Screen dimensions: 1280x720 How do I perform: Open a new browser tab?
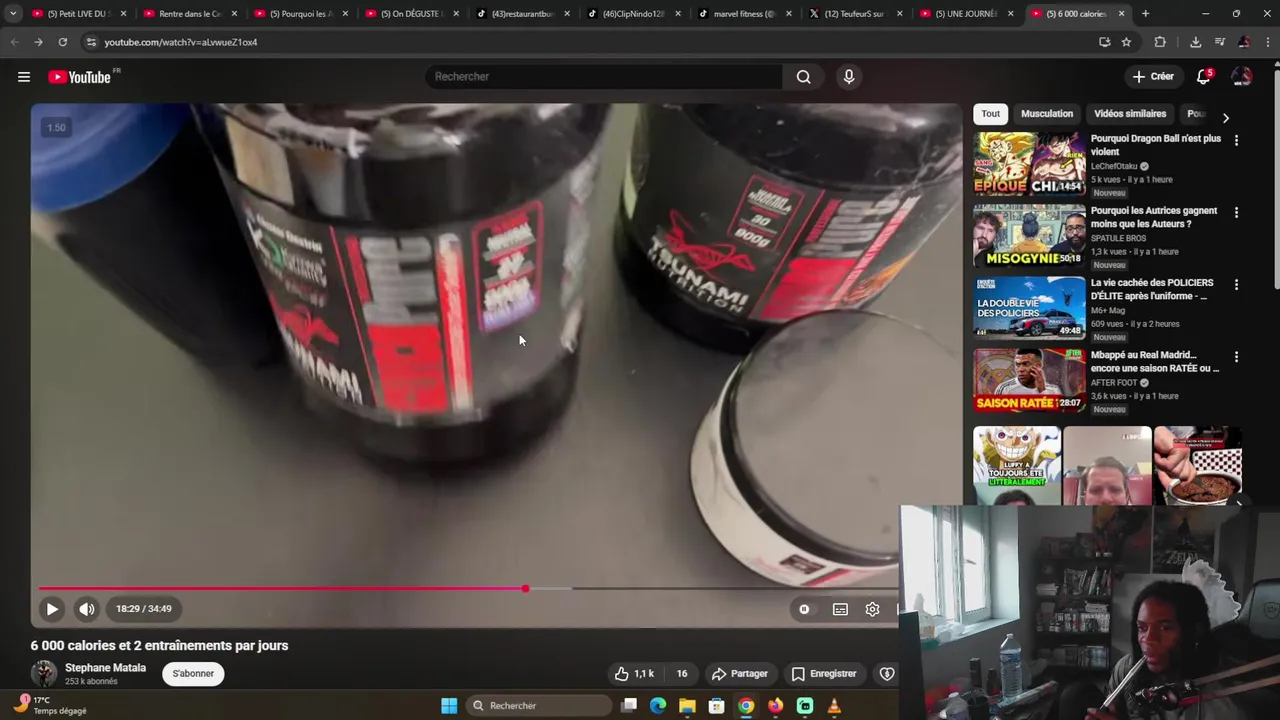(1145, 14)
